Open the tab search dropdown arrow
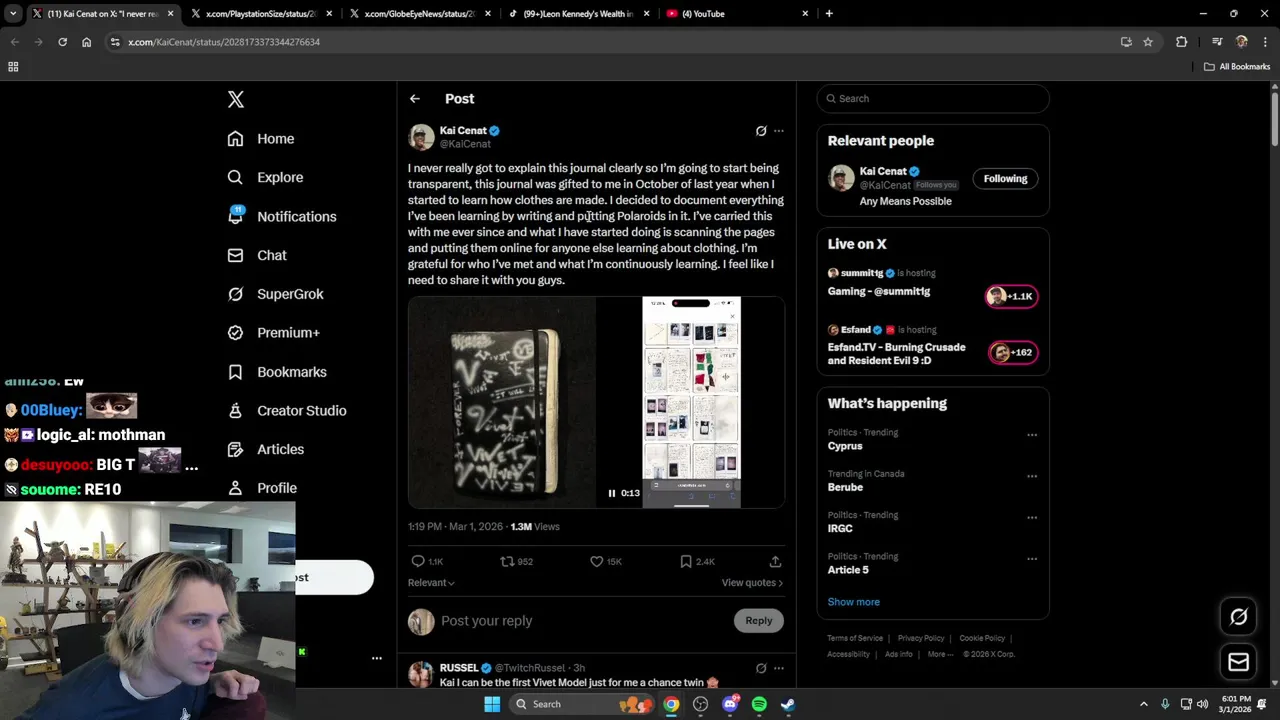 tap(13, 14)
